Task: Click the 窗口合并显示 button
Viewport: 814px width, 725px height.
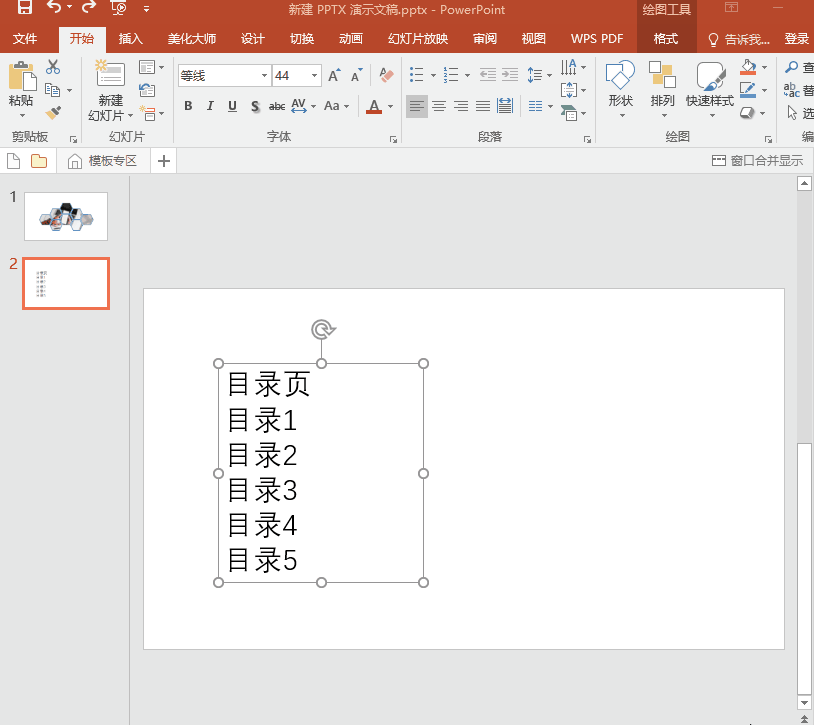Action: point(757,161)
